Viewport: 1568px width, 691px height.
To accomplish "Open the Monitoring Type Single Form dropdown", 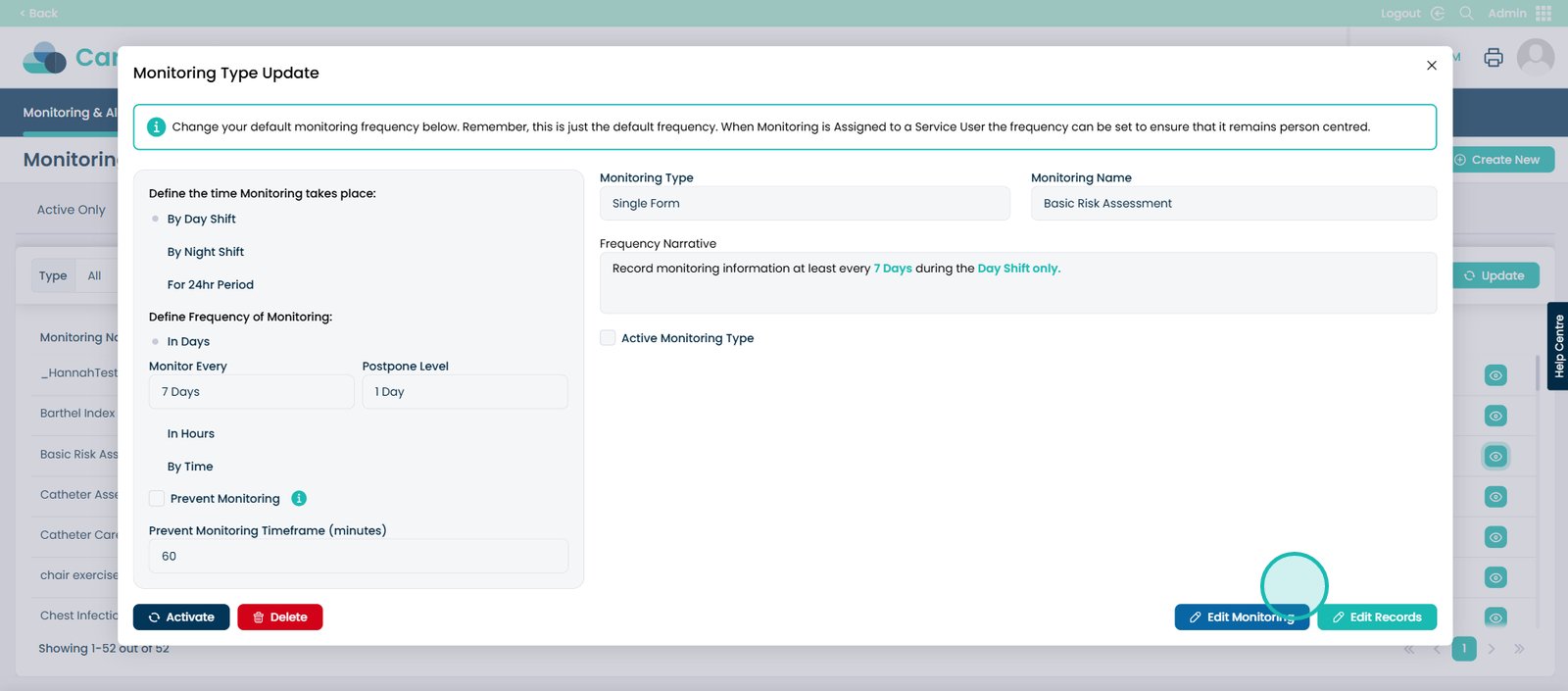I will [804, 204].
